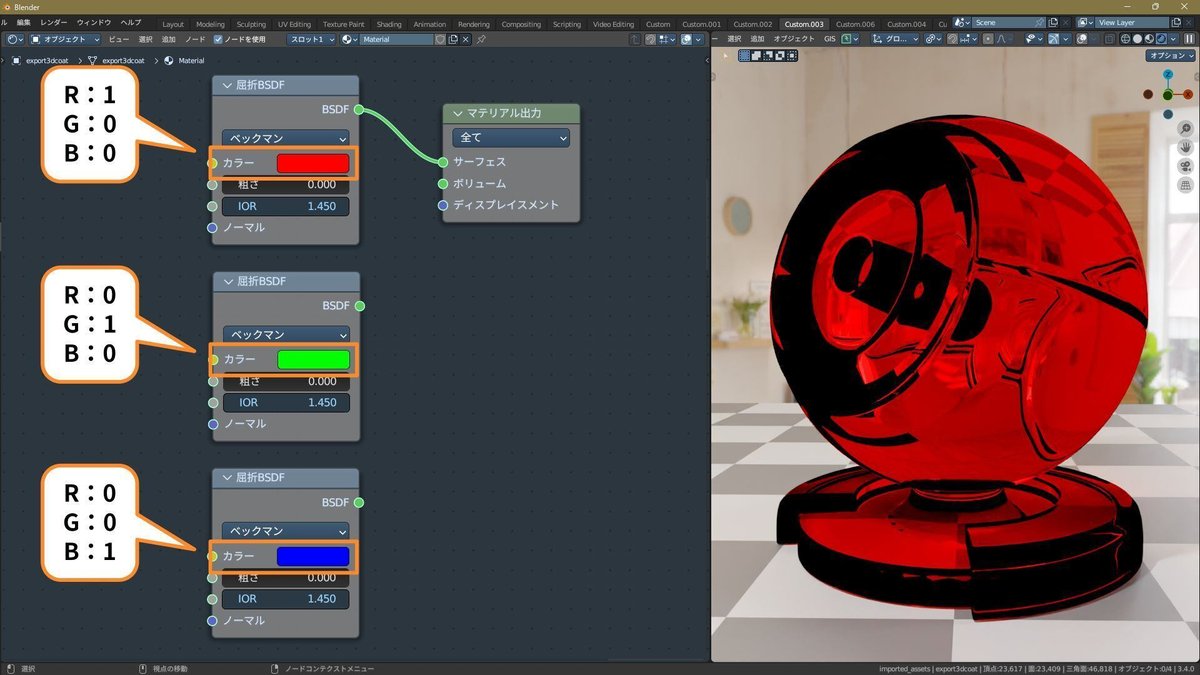Toggle the ノードを使用 checkbox
The width and height of the screenshot is (1200, 675).
point(218,39)
